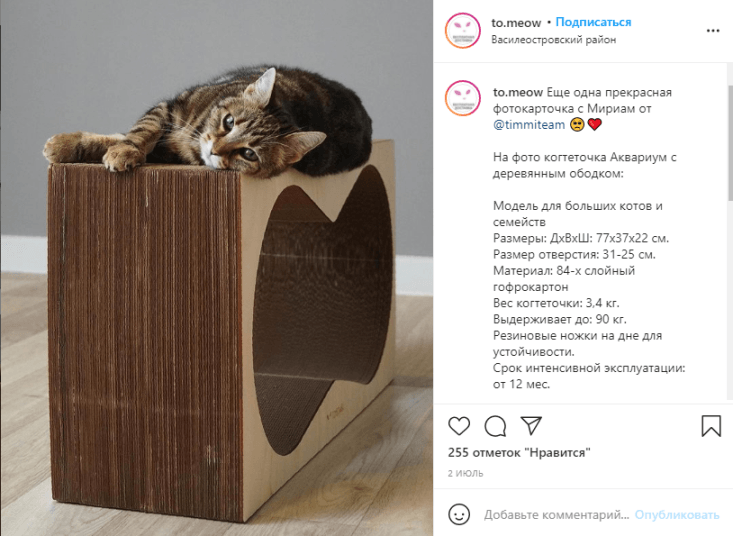The height and width of the screenshot is (536, 733).
Task: Focus the Добавьте комментарий input field
Action: point(556,515)
